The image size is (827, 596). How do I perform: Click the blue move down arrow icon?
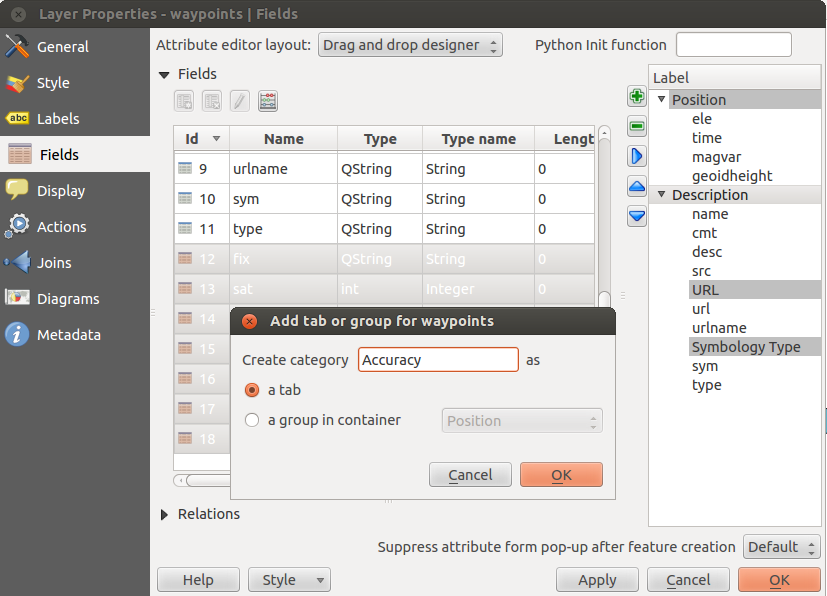click(637, 215)
